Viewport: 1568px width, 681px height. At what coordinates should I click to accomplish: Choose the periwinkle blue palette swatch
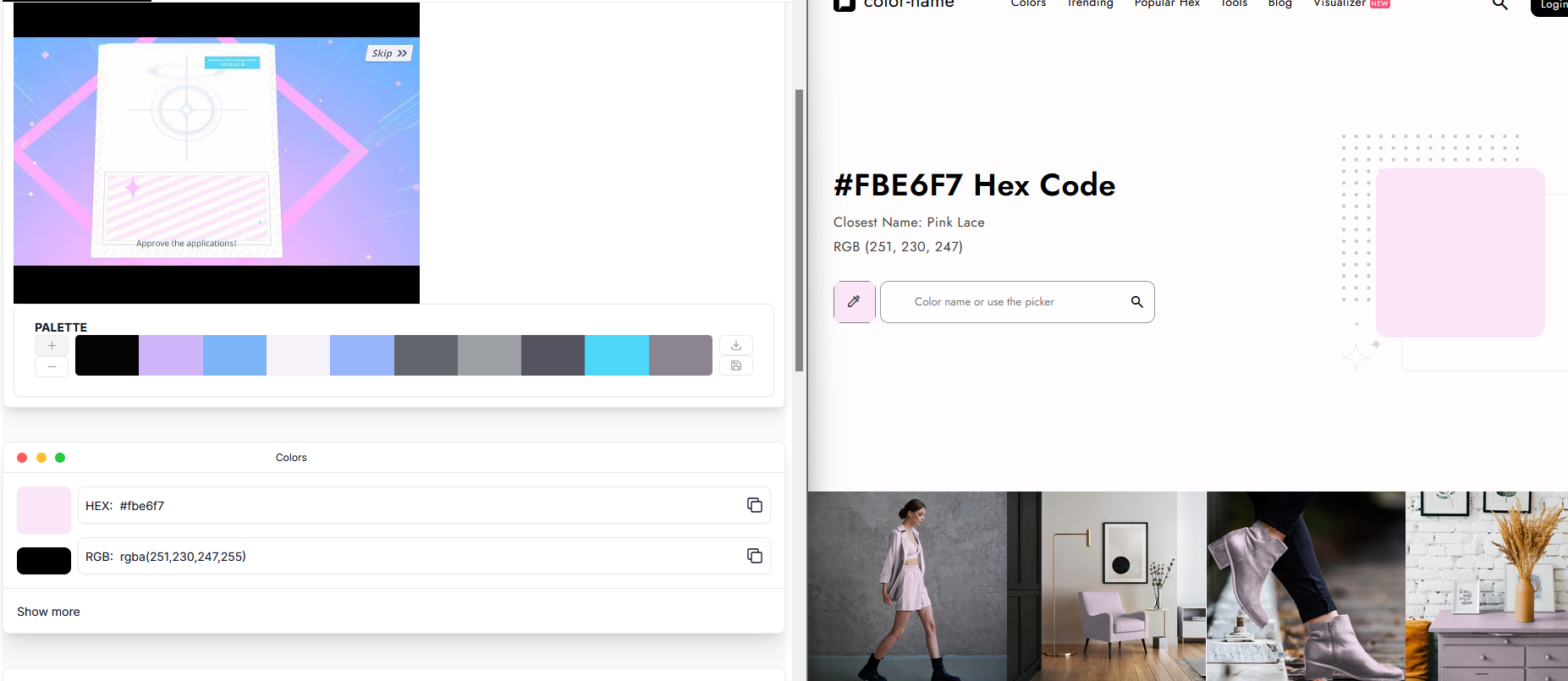tap(362, 355)
